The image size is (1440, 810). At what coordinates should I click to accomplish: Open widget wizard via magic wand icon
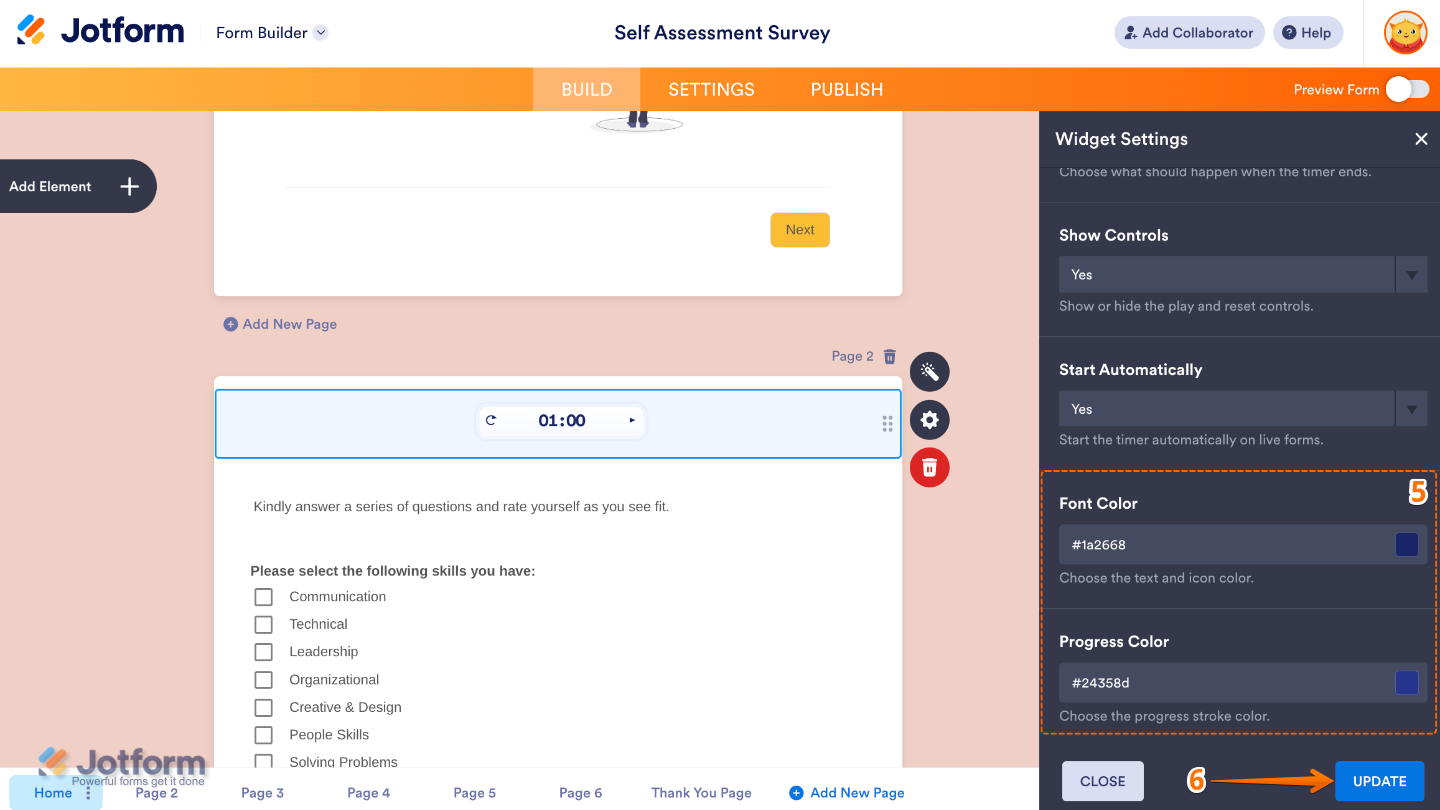(x=929, y=371)
